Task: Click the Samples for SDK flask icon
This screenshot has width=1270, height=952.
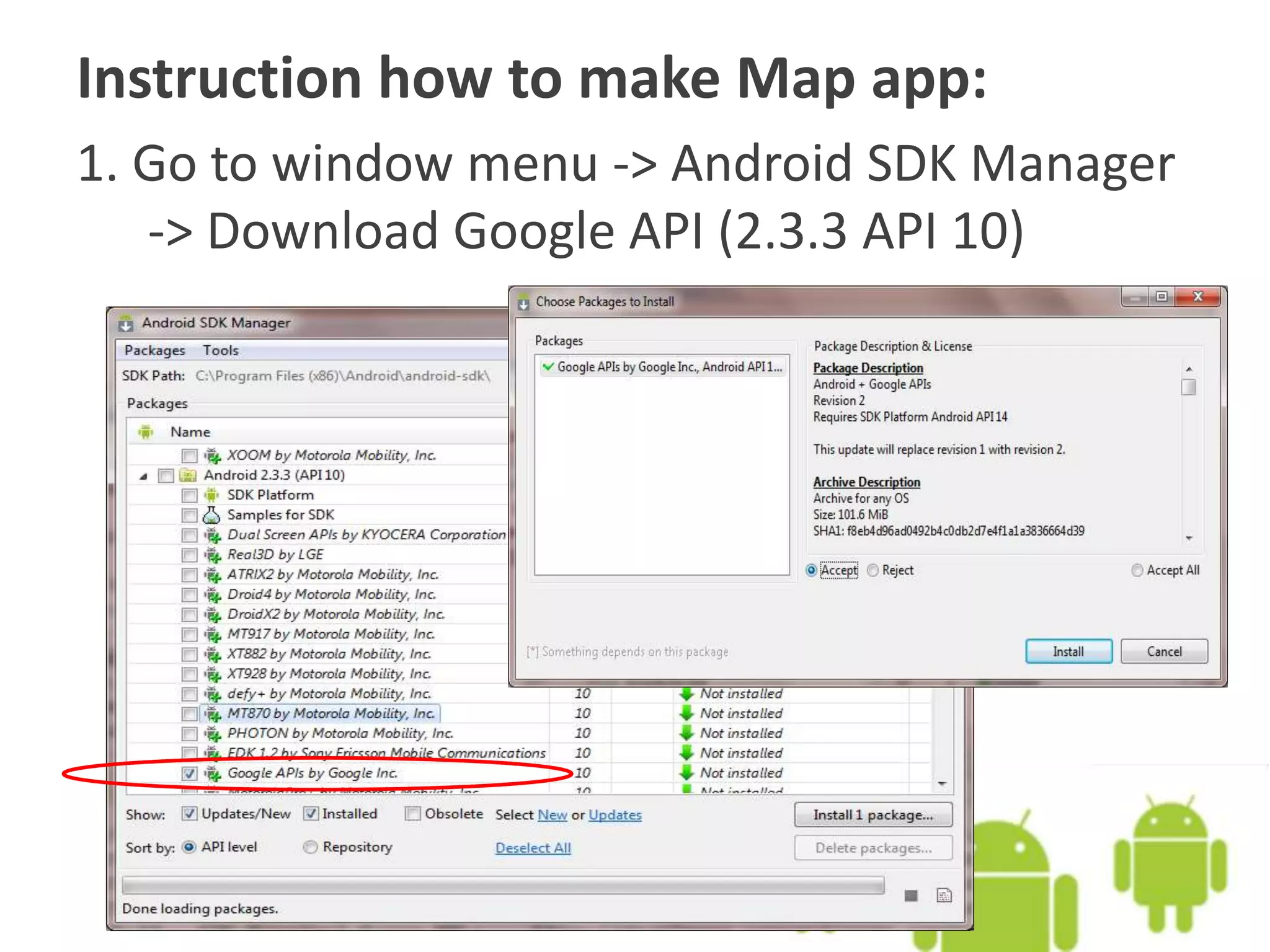Action: (x=212, y=514)
